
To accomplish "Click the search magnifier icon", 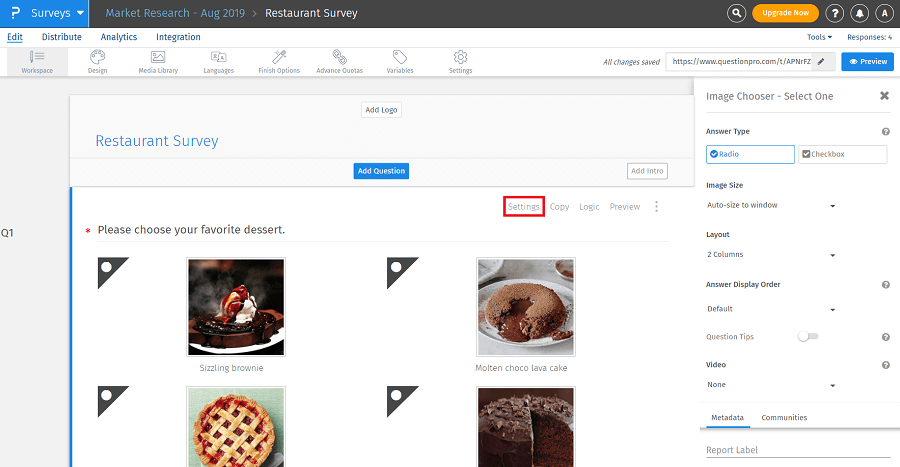I will (737, 13).
